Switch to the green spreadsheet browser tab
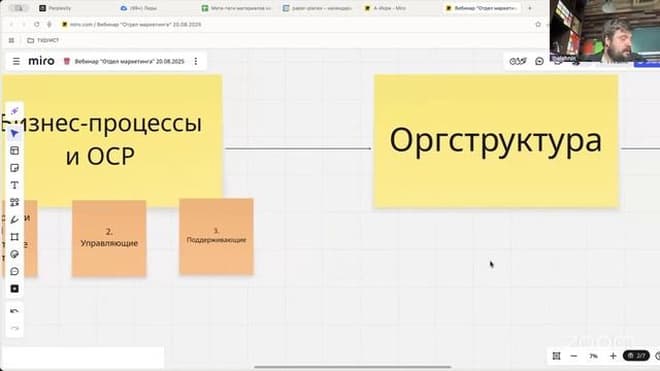This screenshot has width=660, height=371. point(237,8)
